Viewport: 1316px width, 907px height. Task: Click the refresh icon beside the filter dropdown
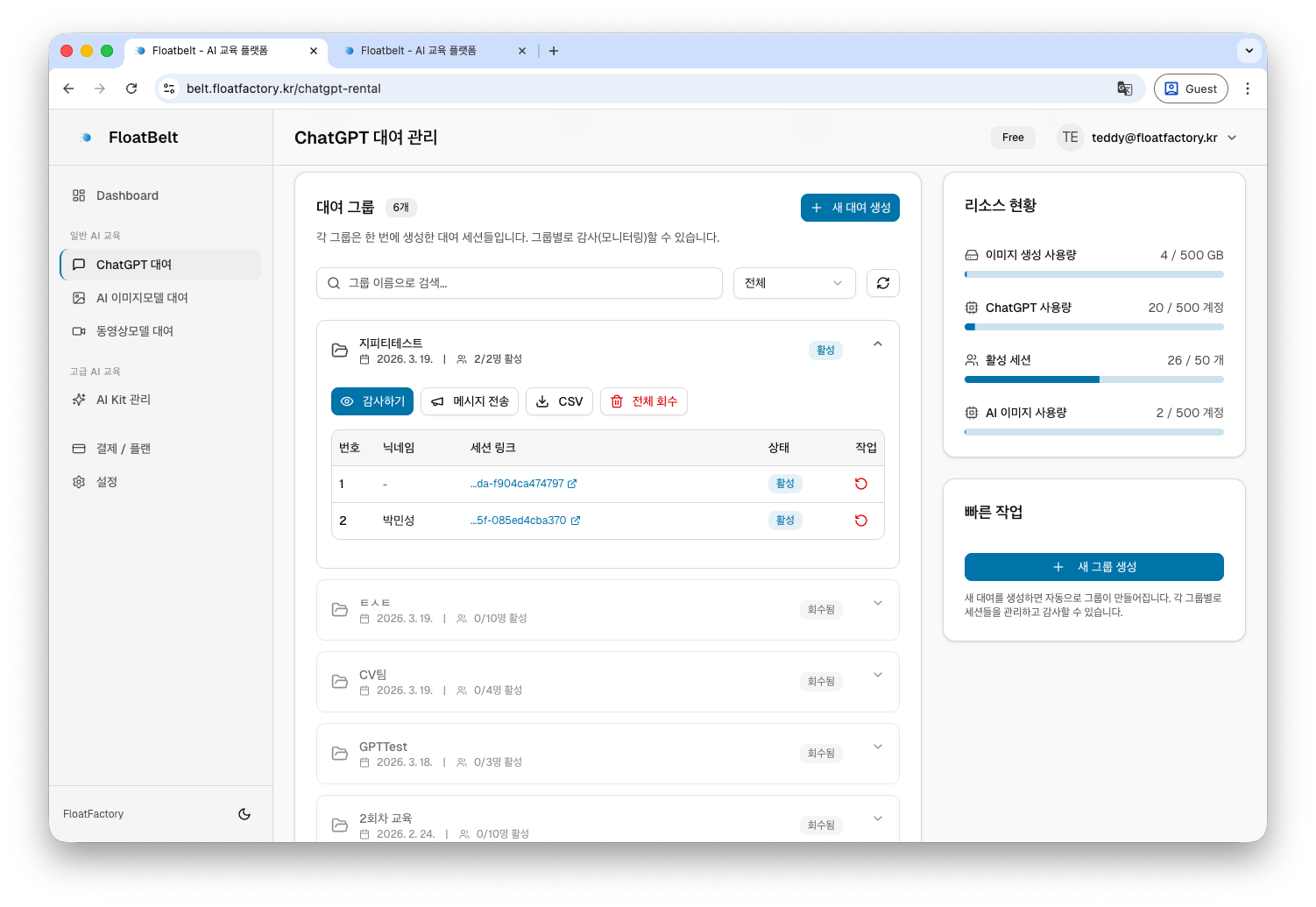[x=882, y=282]
